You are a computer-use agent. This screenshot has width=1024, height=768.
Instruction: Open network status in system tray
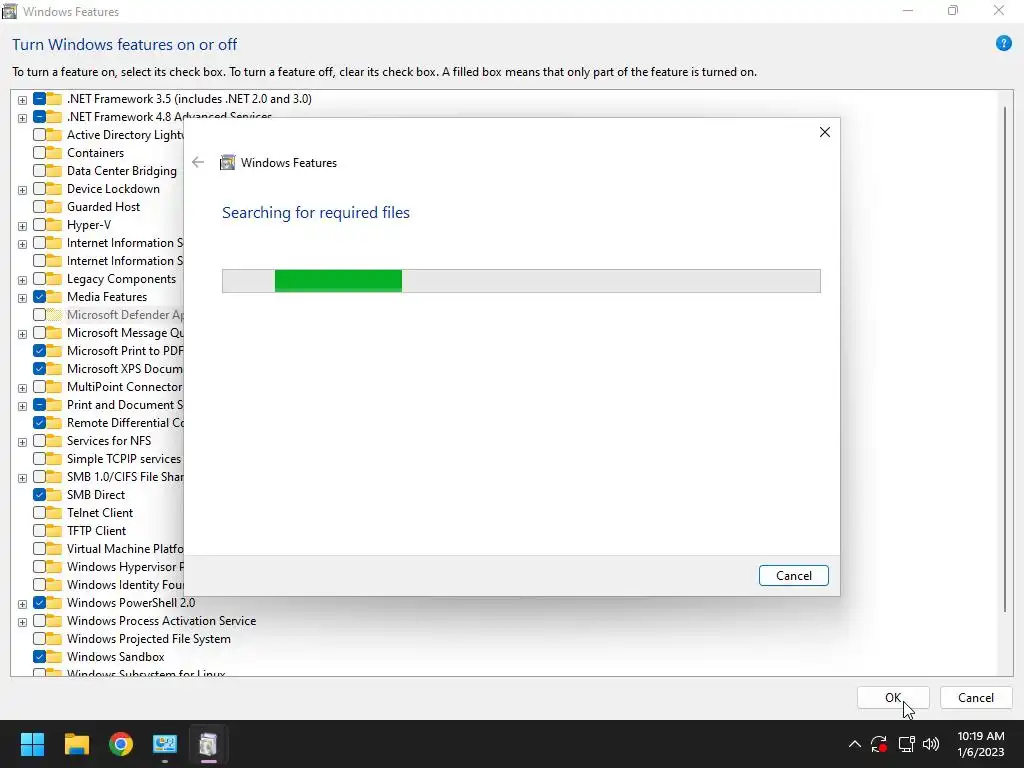tap(906, 744)
